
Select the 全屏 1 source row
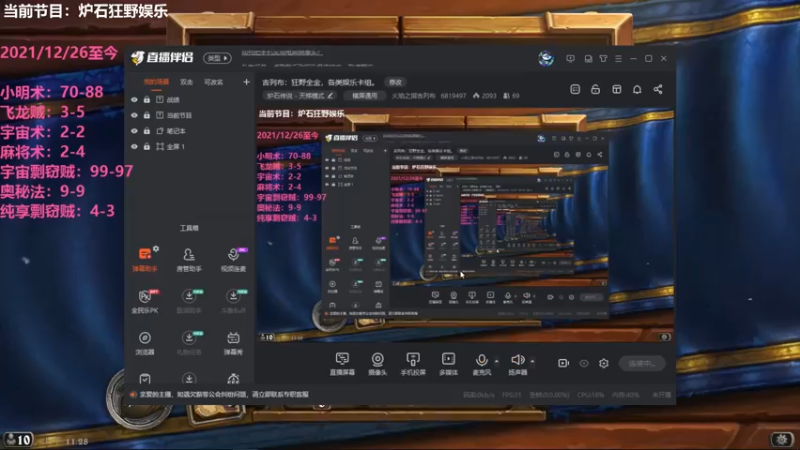click(189, 146)
